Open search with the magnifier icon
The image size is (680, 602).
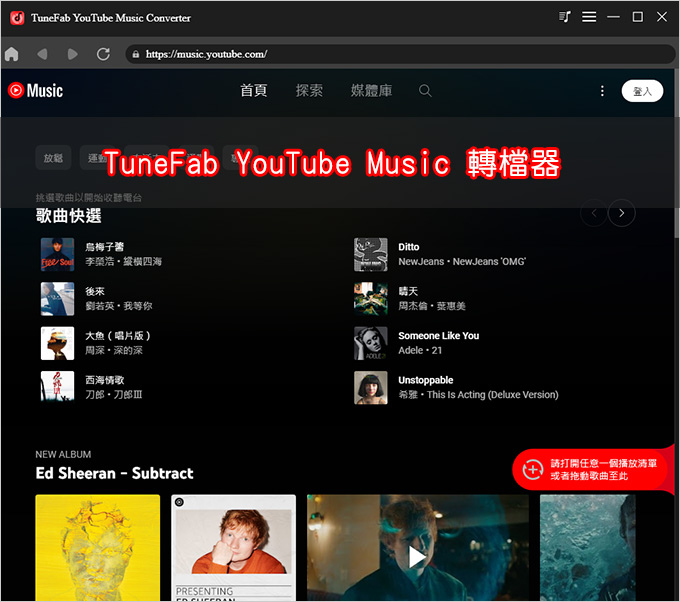click(425, 91)
